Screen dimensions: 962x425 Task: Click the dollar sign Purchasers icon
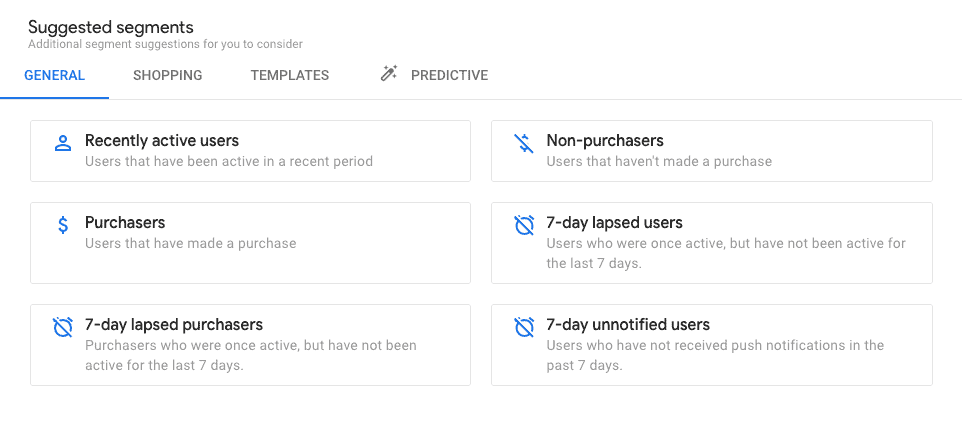(x=63, y=225)
